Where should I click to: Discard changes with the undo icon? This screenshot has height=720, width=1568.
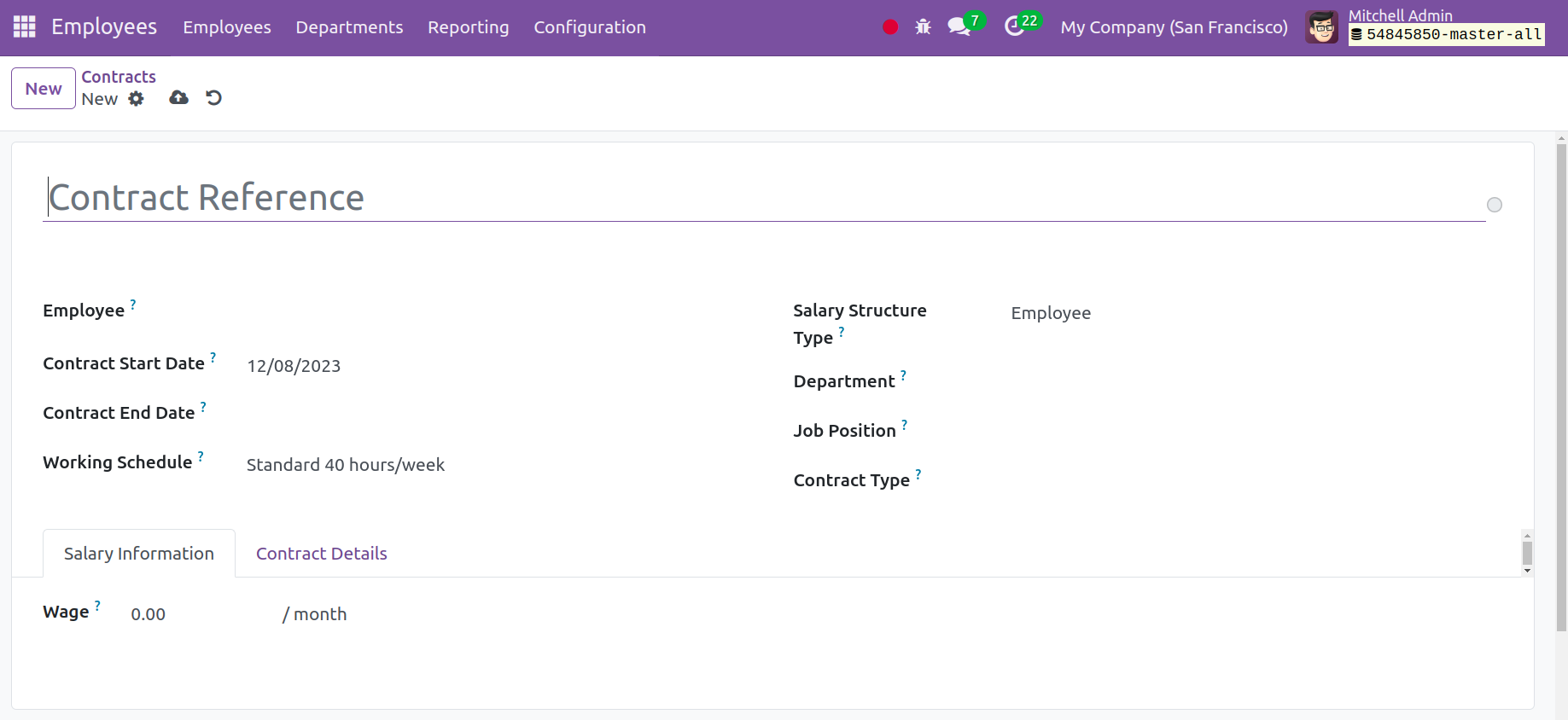[214, 98]
